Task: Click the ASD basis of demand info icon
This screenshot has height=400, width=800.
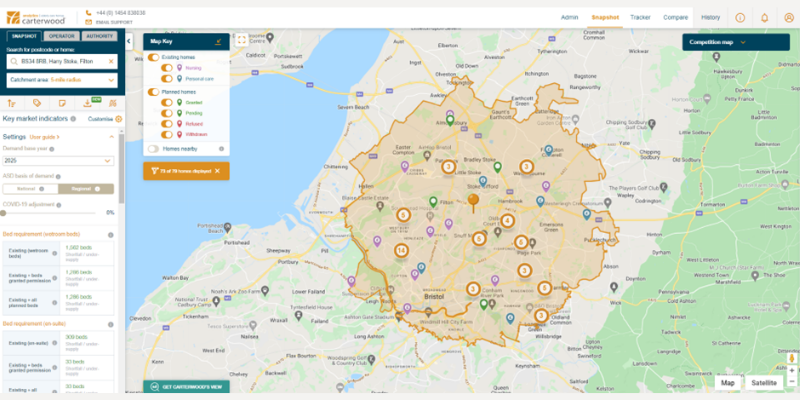Action: [58, 177]
